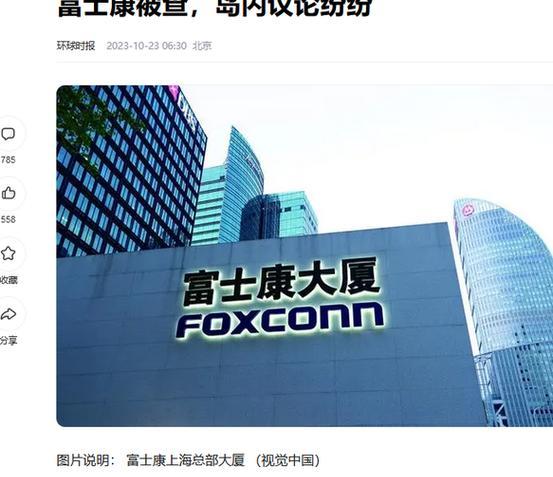553x477 pixels.
Task: Click the dark grid-window skyscraper in photo
Action: pos(130,169)
